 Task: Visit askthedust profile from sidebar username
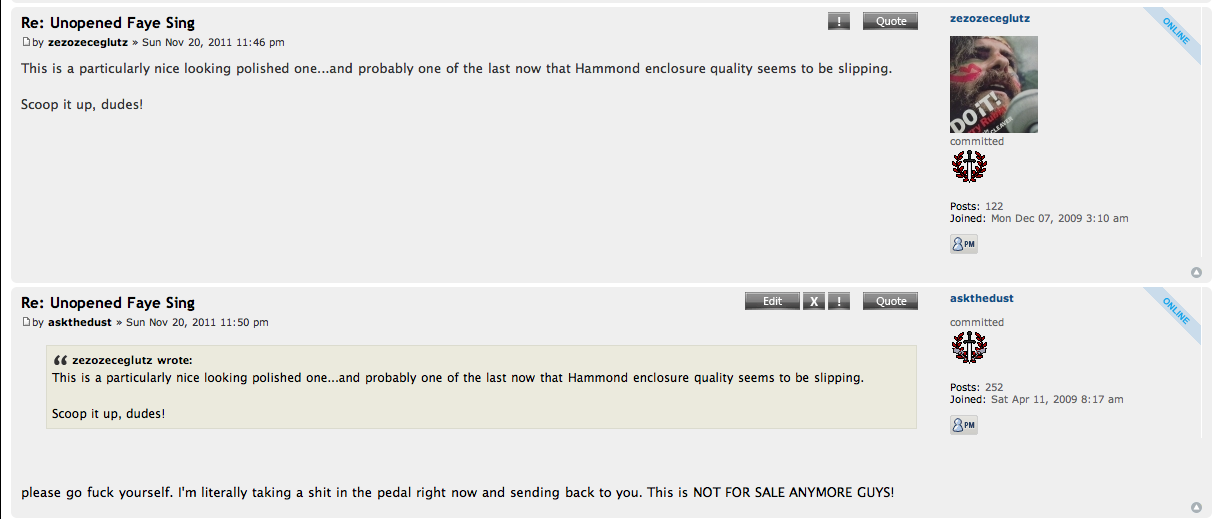[x=981, y=298]
